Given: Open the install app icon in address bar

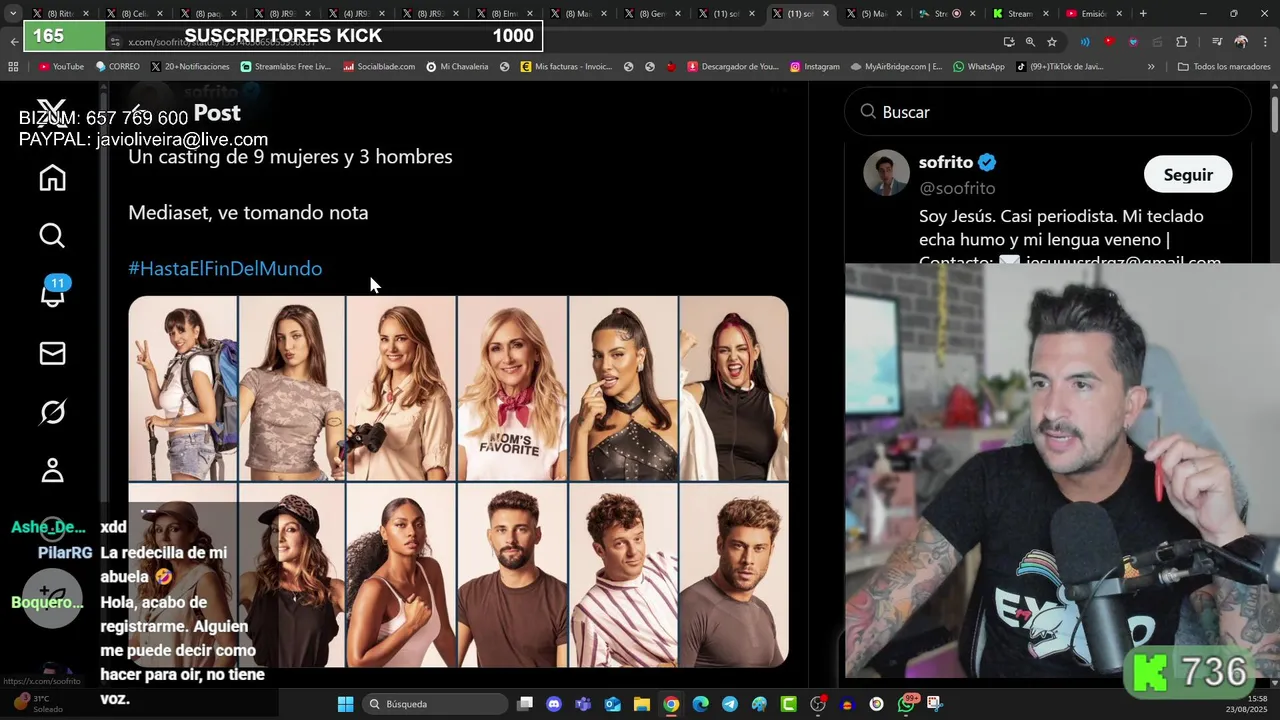Looking at the screenshot, I should point(1008,42).
